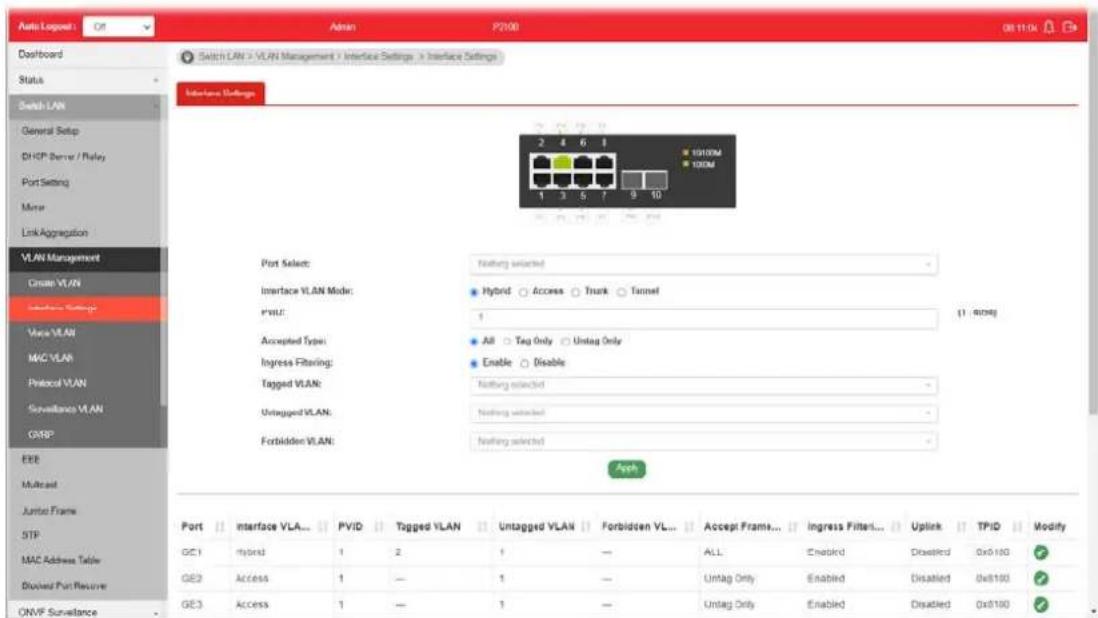The image size is (1098, 618).
Task: Select Tunnel interface VLAN mode
Action: pos(621,292)
